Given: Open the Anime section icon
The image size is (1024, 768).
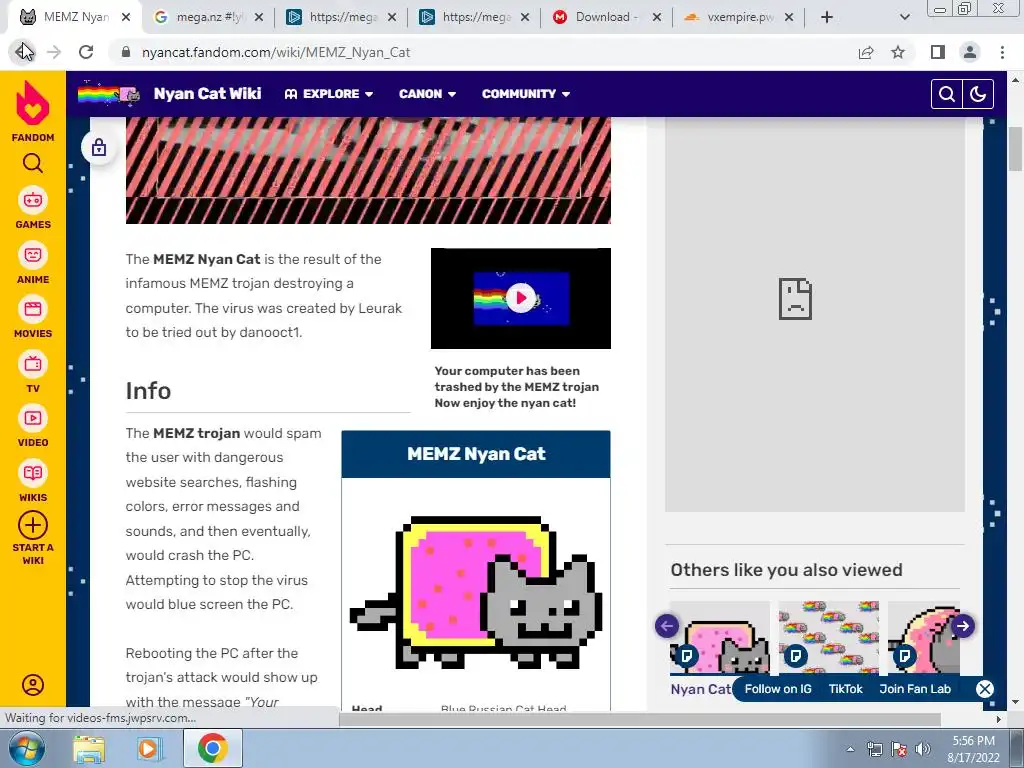Looking at the screenshot, I should tap(33, 255).
